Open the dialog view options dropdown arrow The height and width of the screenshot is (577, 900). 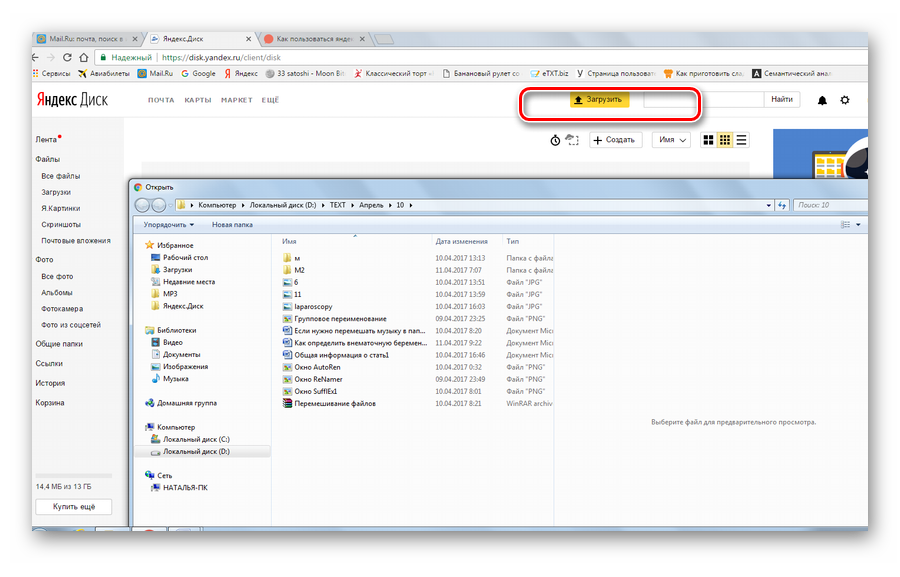(x=858, y=225)
